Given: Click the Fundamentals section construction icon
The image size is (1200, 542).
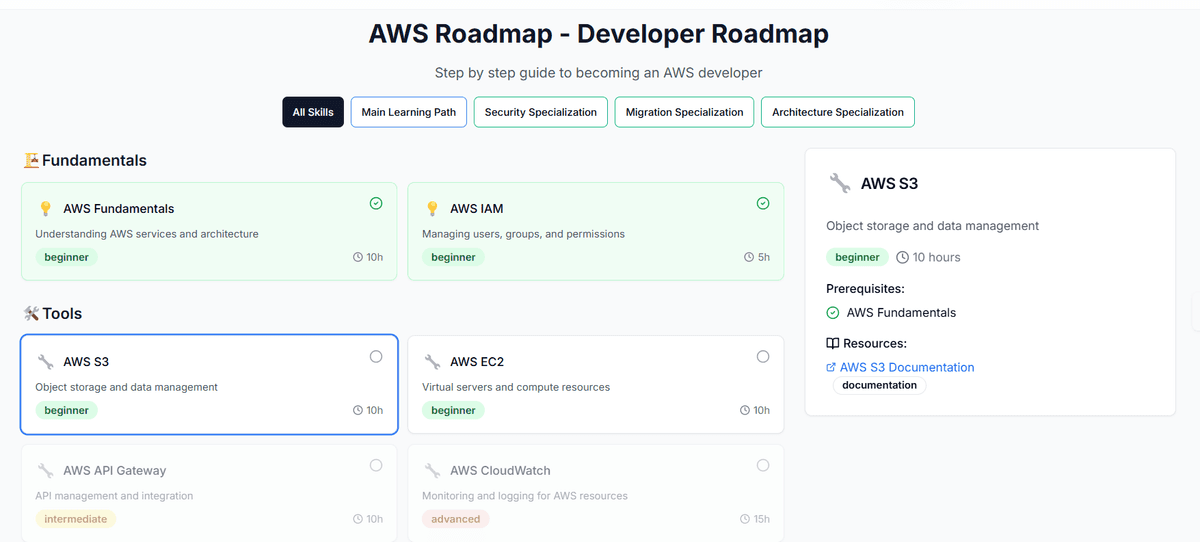Looking at the screenshot, I should (x=31, y=160).
